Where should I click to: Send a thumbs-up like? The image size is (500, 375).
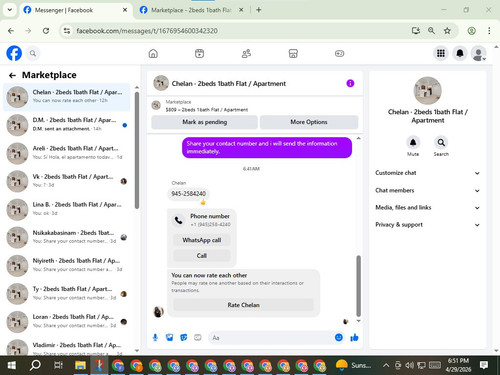[354, 338]
